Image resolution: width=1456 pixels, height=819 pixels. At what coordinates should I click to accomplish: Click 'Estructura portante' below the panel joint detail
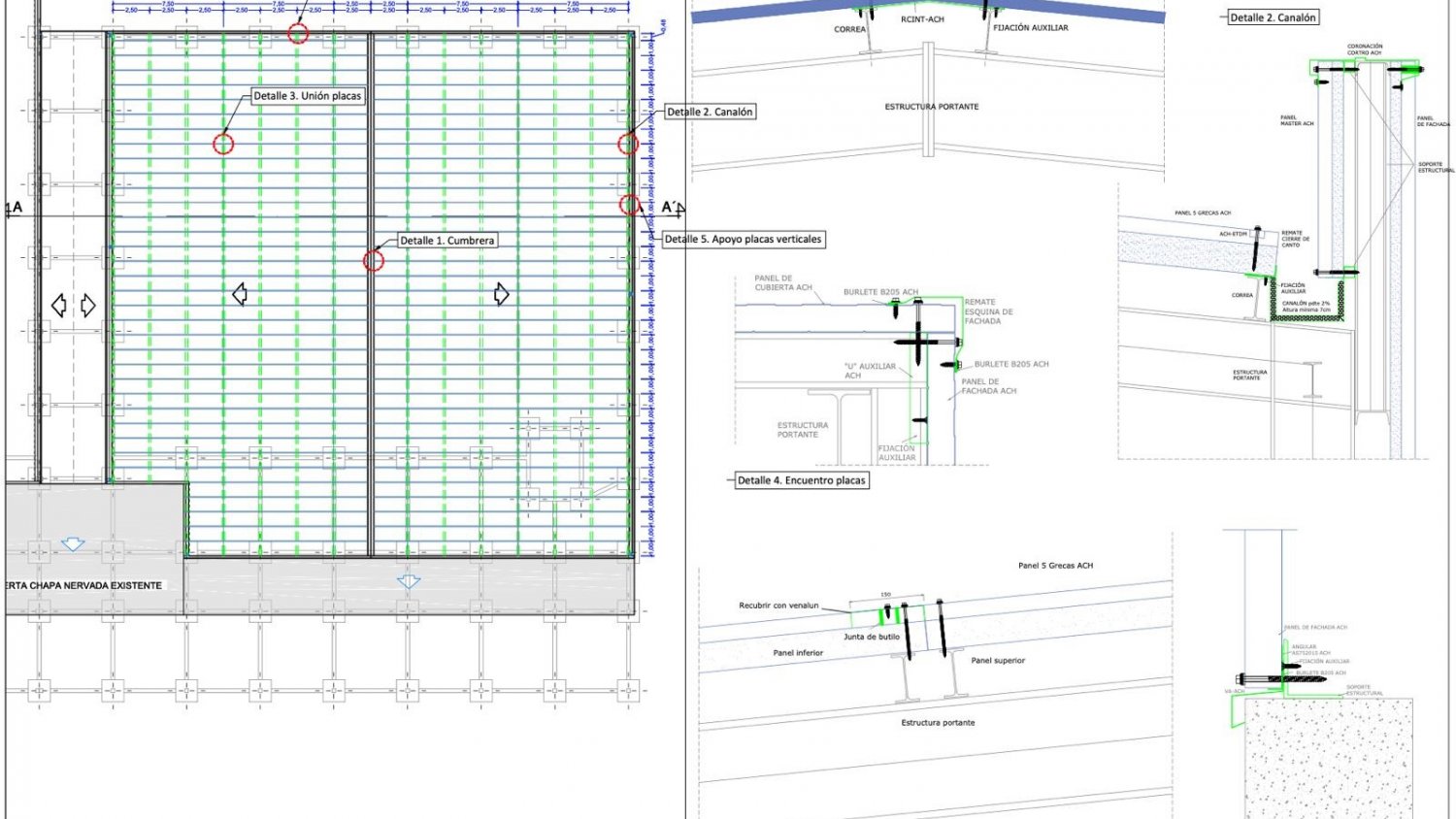pos(938,723)
